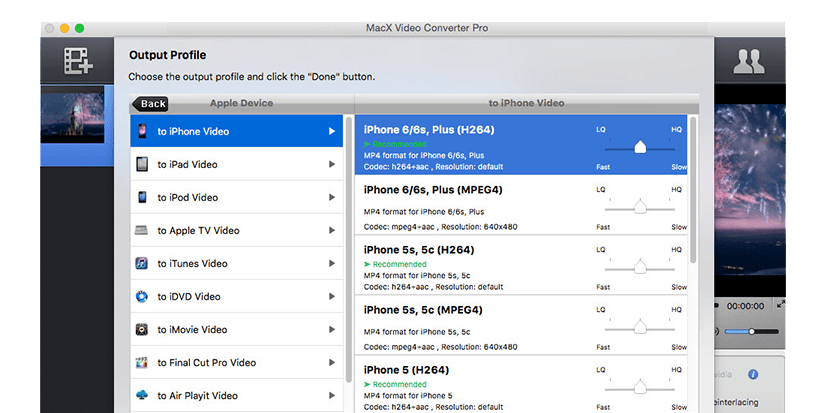
Task: Click the iMovie icon
Action: point(141,330)
